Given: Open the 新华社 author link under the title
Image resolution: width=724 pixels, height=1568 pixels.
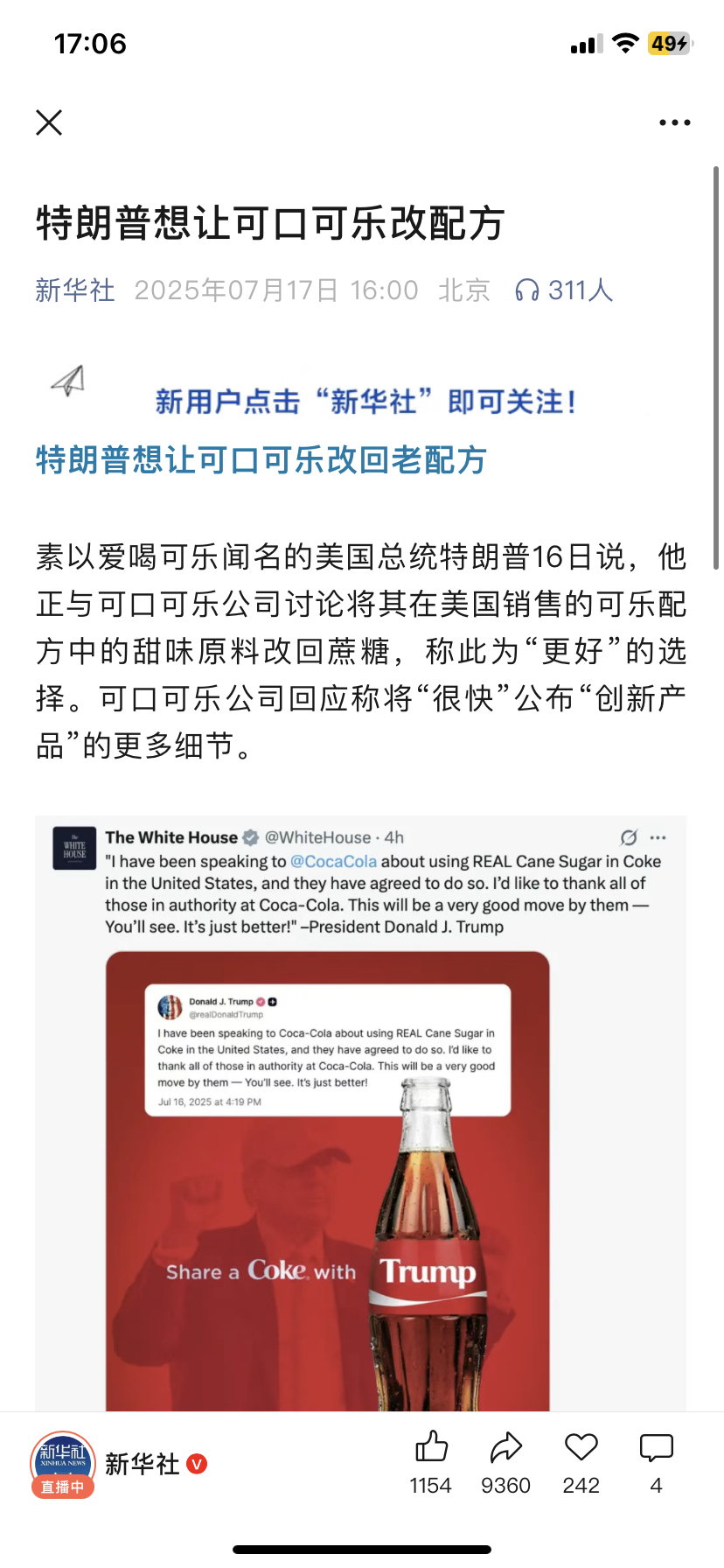Looking at the screenshot, I should click(75, 290).
